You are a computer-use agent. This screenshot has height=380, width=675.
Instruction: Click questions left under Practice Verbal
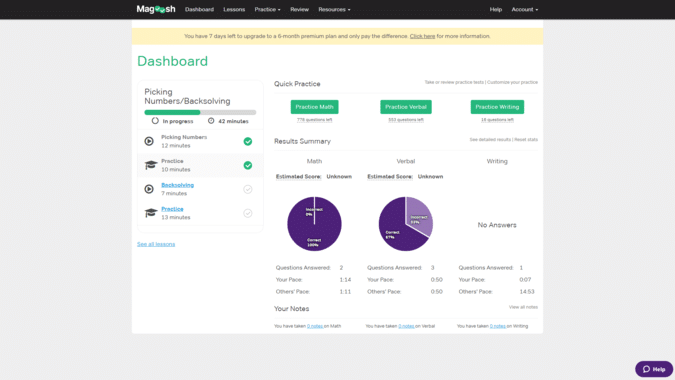pos(406,120)
